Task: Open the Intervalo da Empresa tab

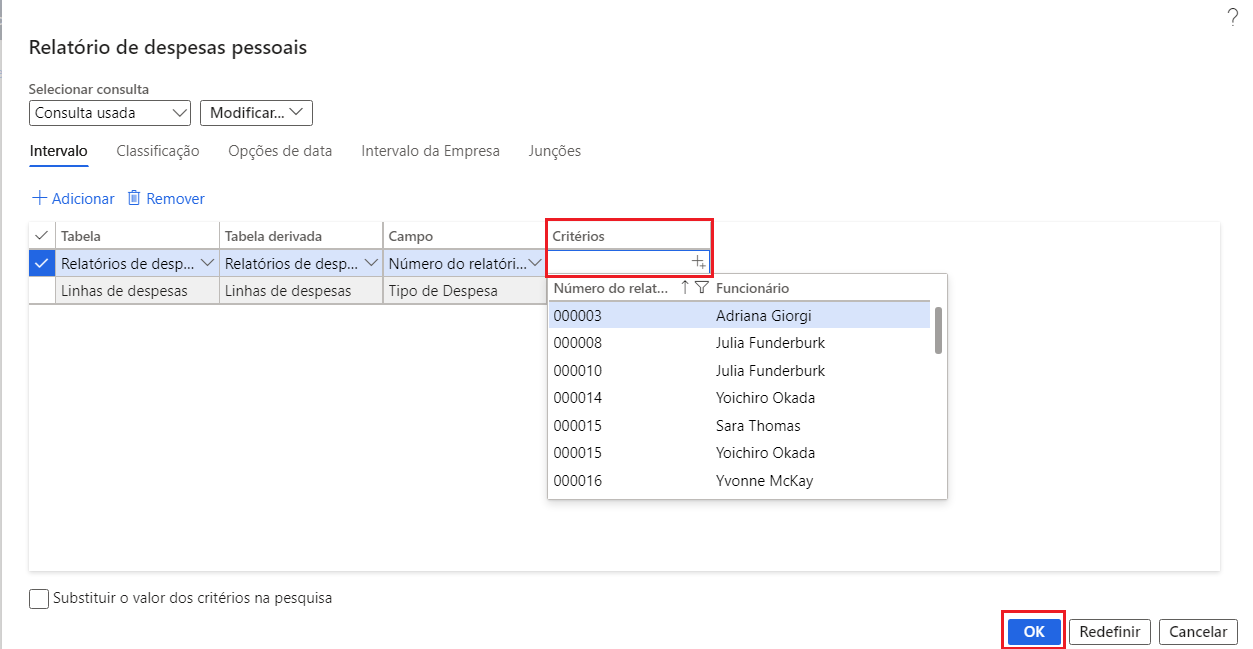Action: pyautogui.click(x=431, y=151)
